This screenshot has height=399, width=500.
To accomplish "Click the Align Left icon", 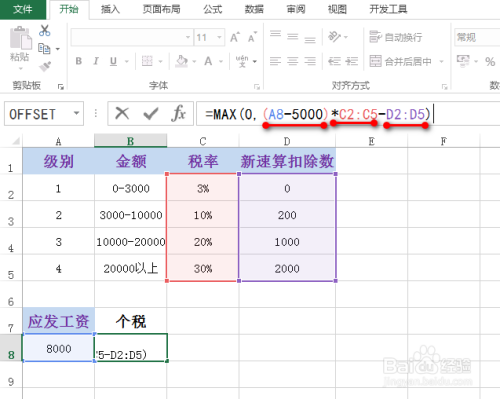I will 275,61.
